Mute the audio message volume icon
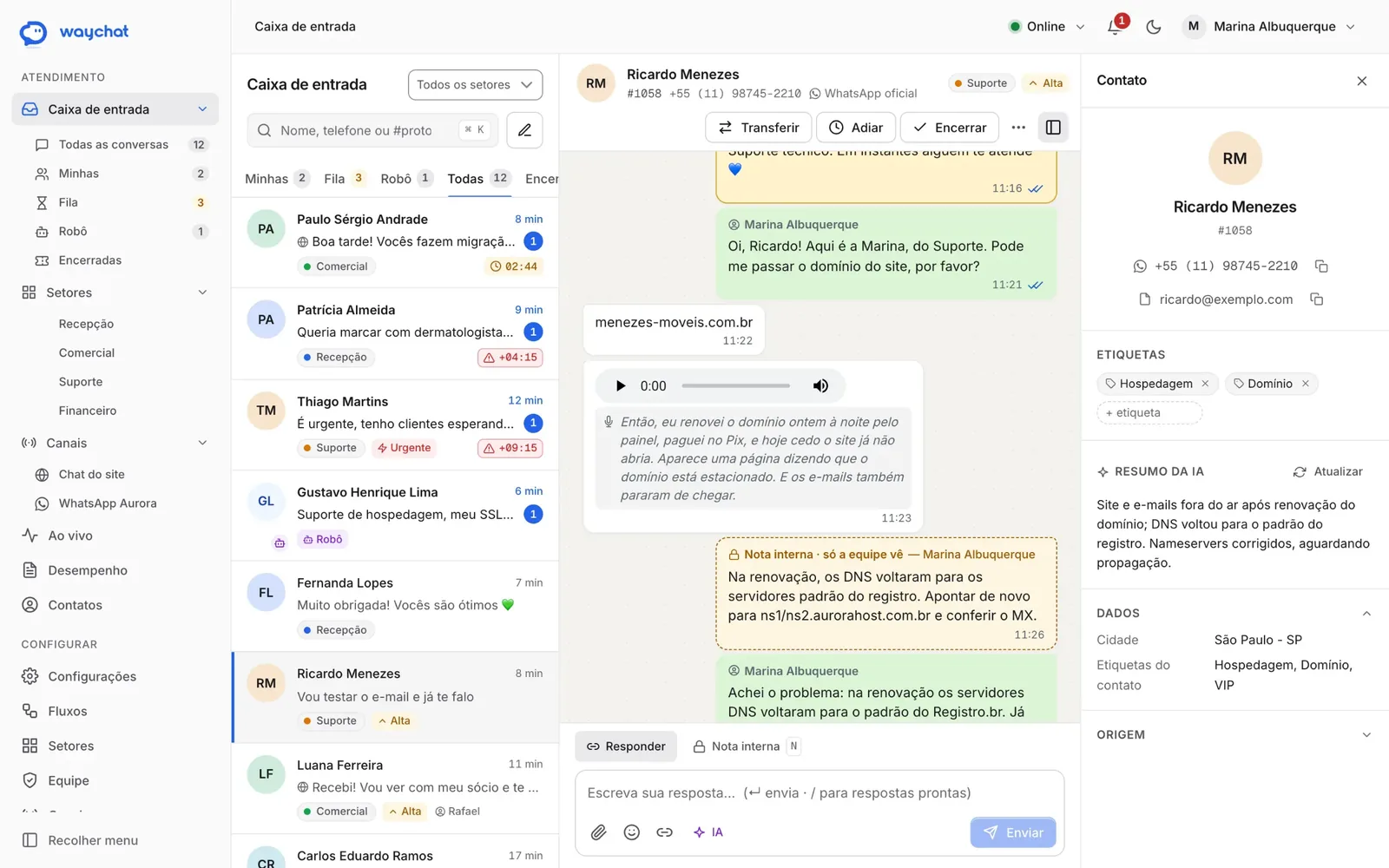Screen dimensions: 1389x868 [x=820, y=386]
